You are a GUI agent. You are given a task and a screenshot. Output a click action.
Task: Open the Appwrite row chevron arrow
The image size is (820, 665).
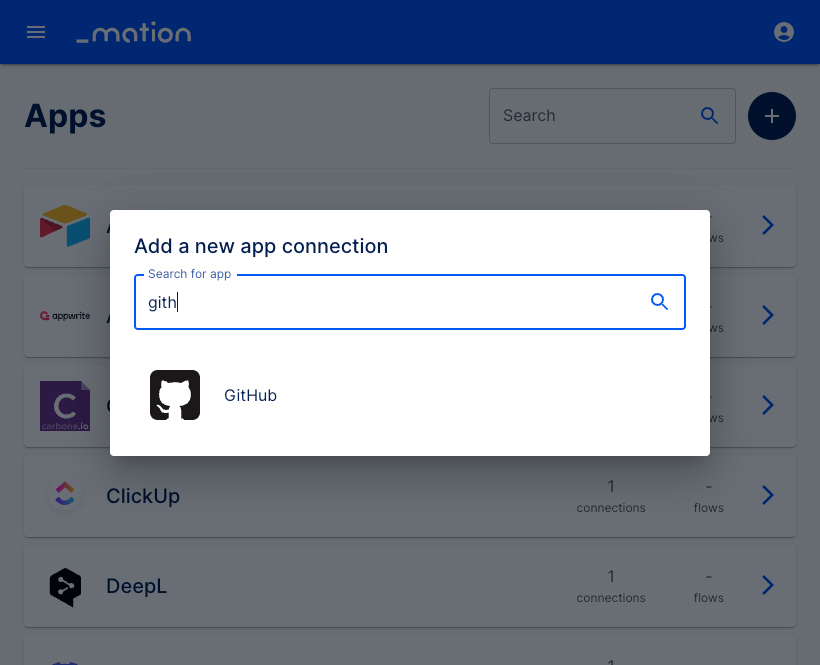click(767, 315)
